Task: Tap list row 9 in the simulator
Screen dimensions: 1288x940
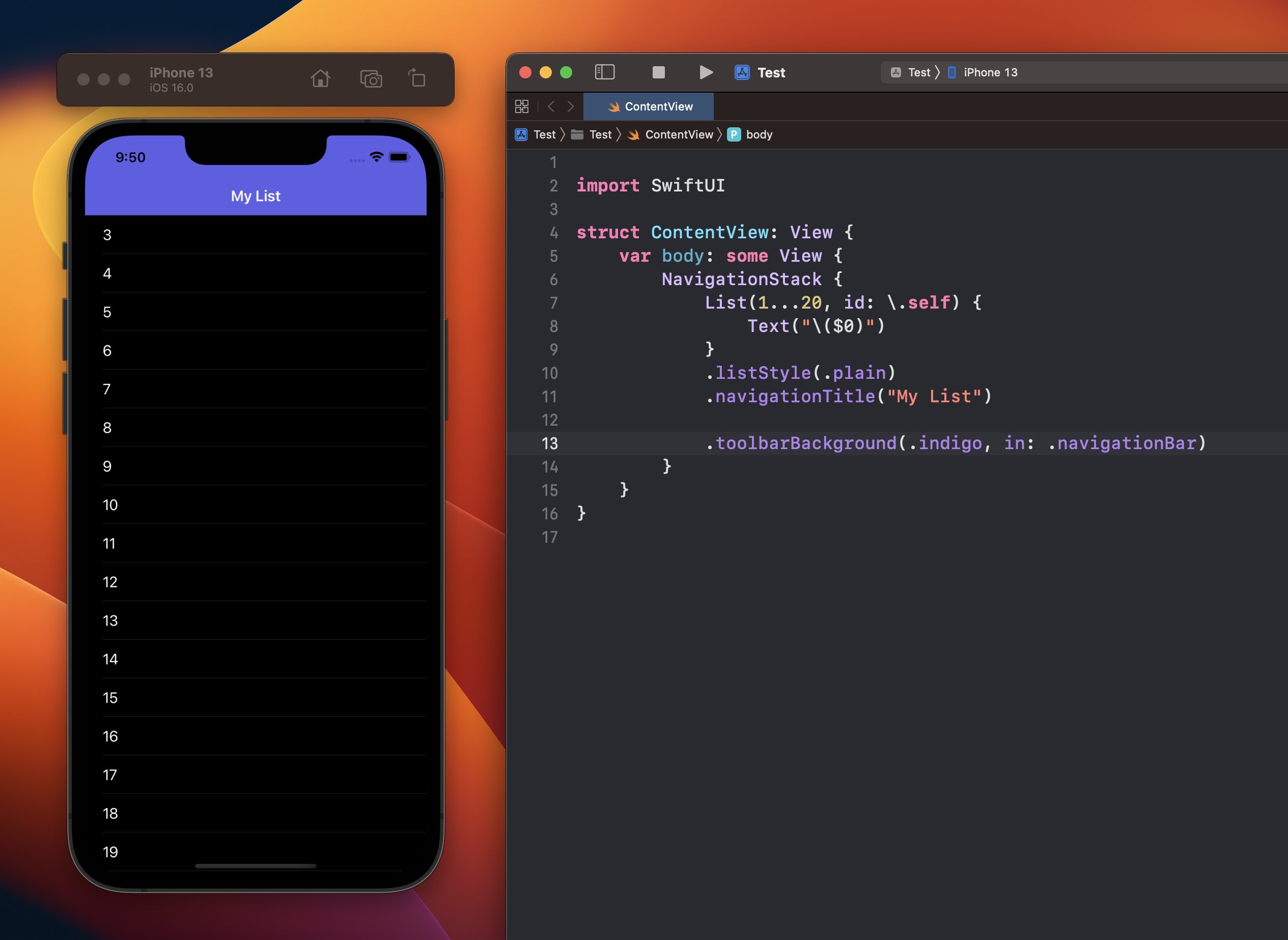Action: [x=256, y=466]
